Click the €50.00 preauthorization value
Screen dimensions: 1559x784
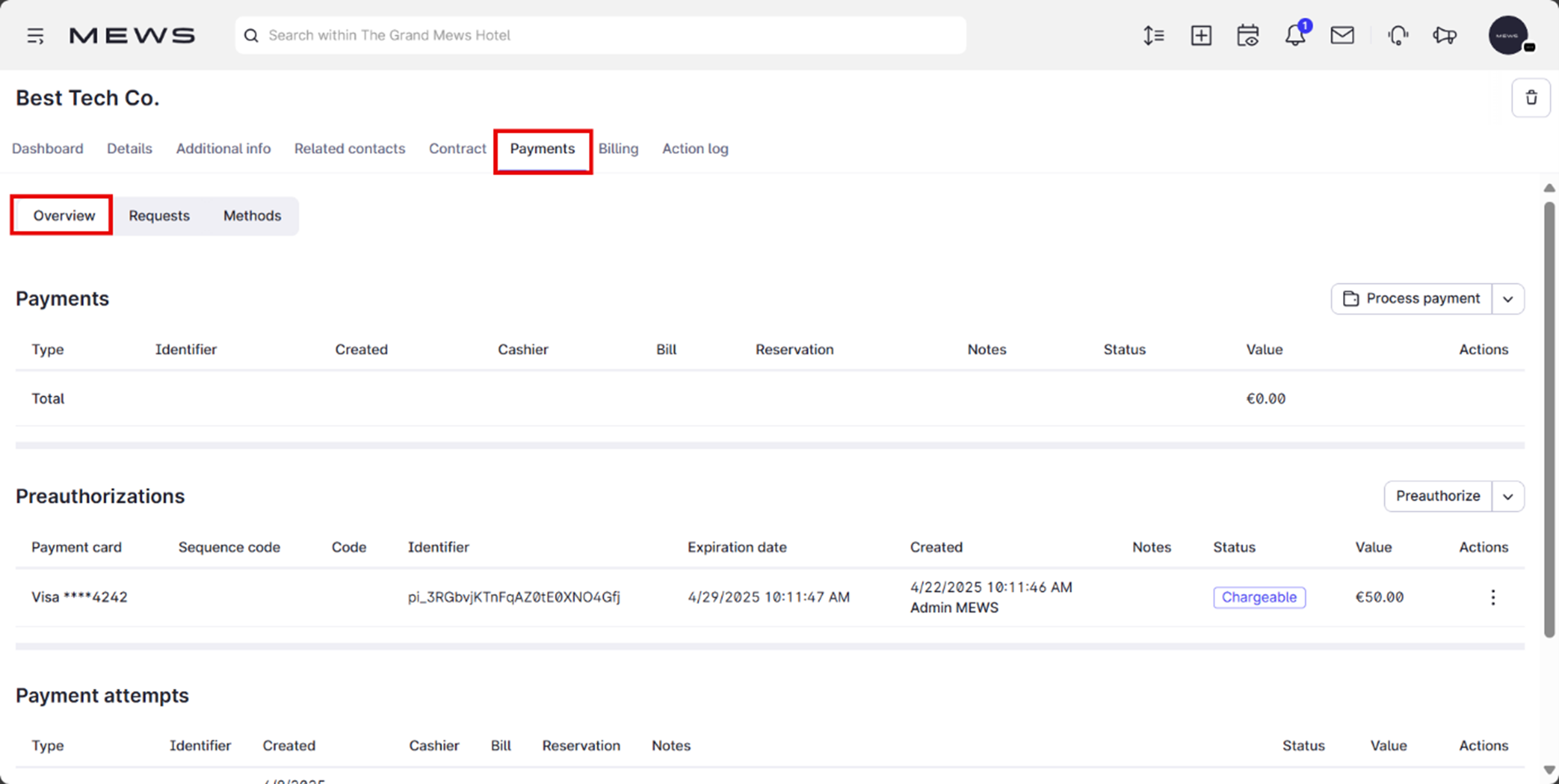[1379, 597]
